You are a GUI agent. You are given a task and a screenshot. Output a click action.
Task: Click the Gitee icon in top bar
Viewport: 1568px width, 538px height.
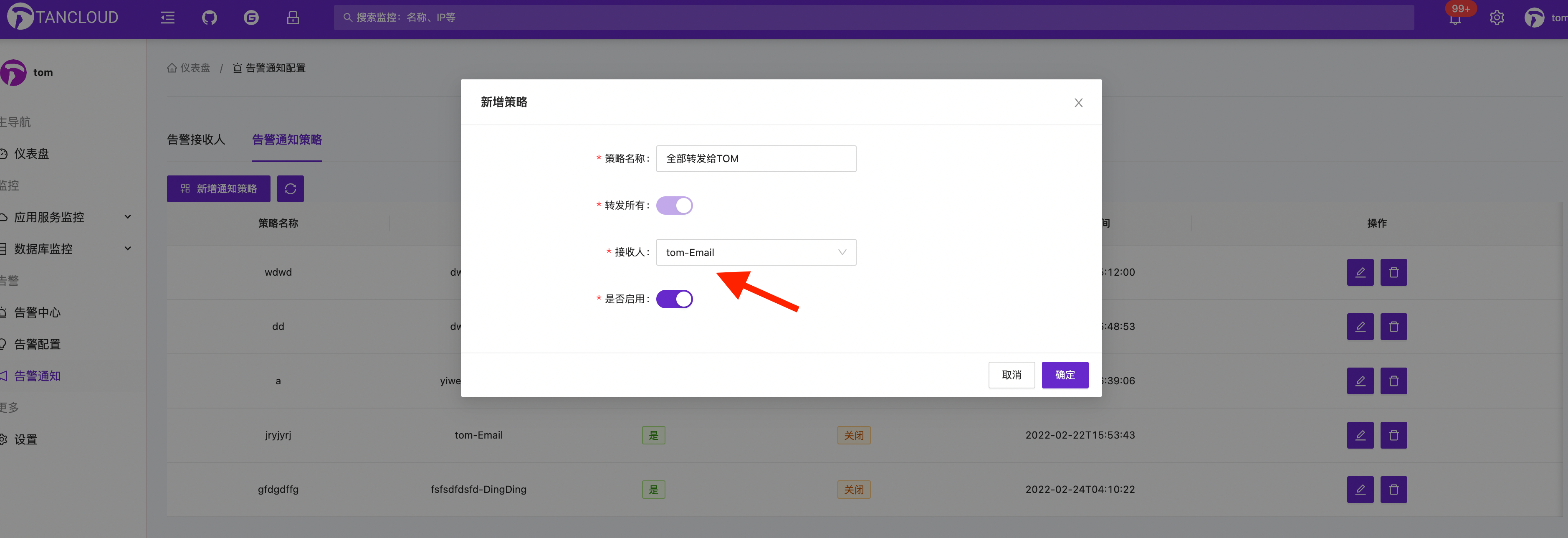pyautogui.click(x=251, y=18)
